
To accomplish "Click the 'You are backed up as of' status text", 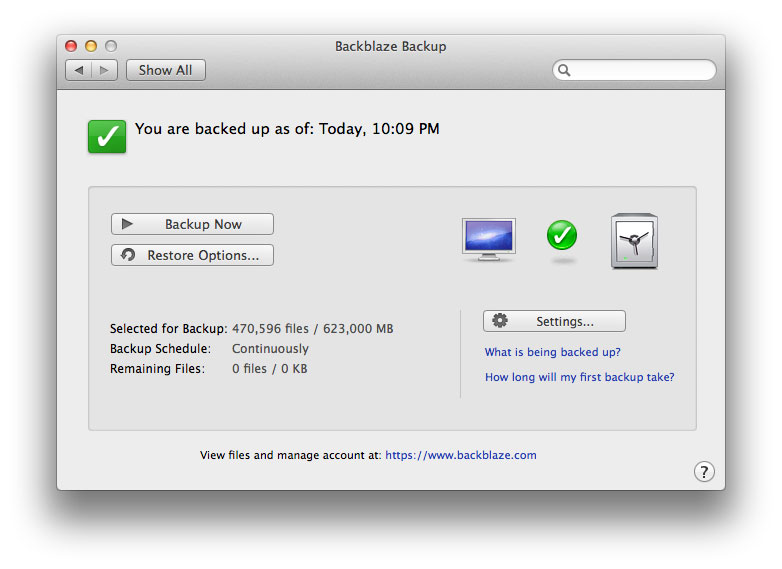I will point(287,129).
